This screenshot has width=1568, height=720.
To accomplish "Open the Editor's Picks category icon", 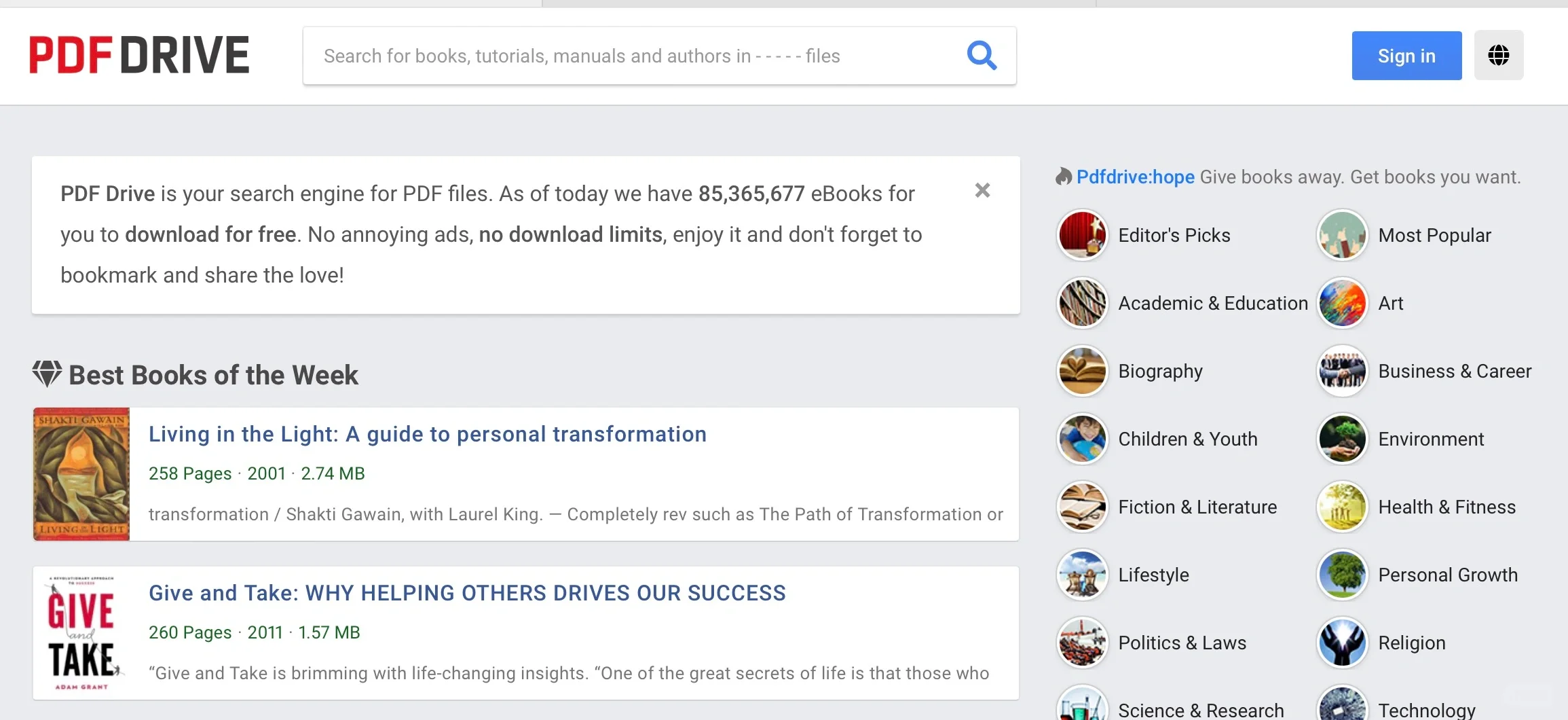I will coord(1082,235).
